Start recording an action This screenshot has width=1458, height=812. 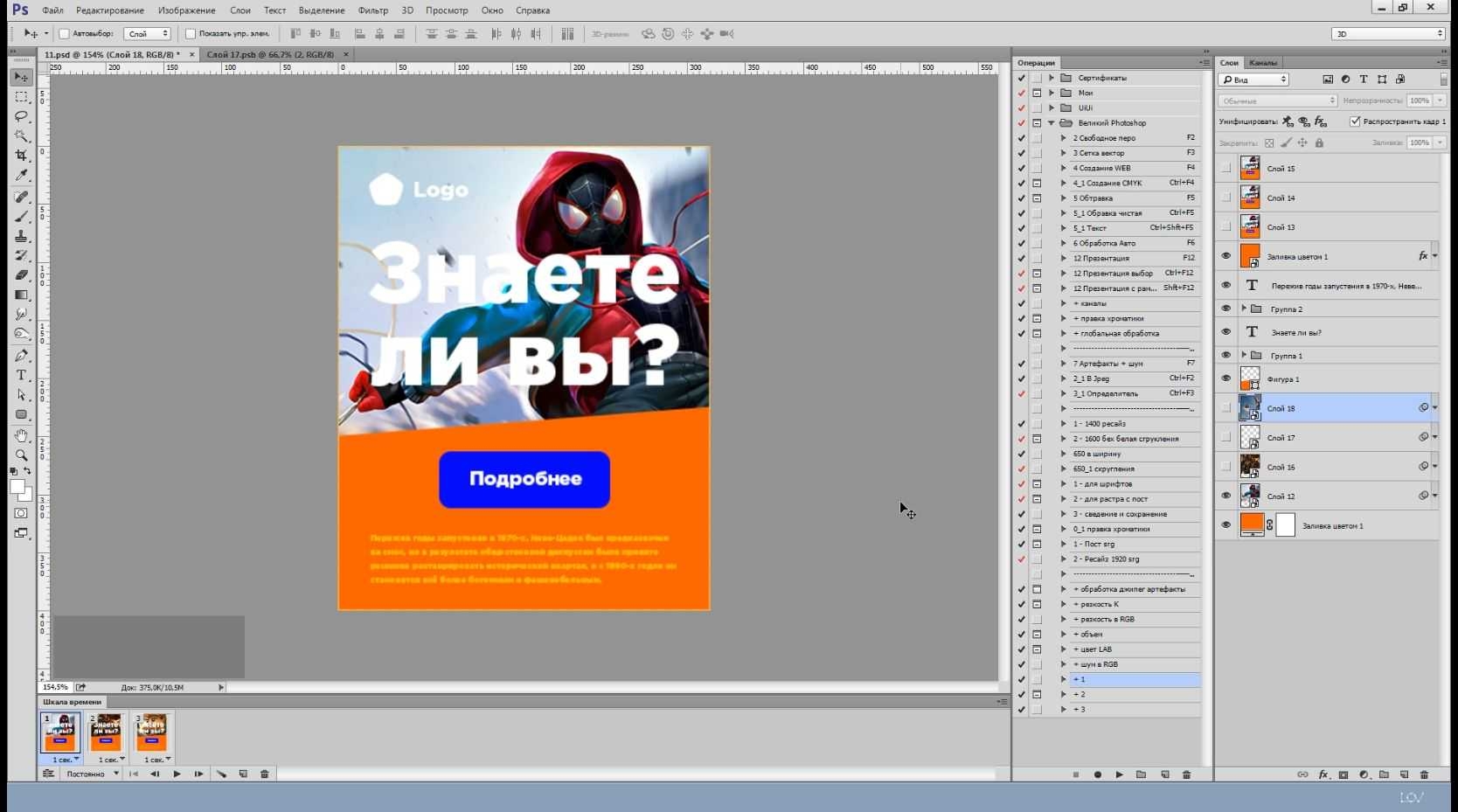(x=1098, y=774)
